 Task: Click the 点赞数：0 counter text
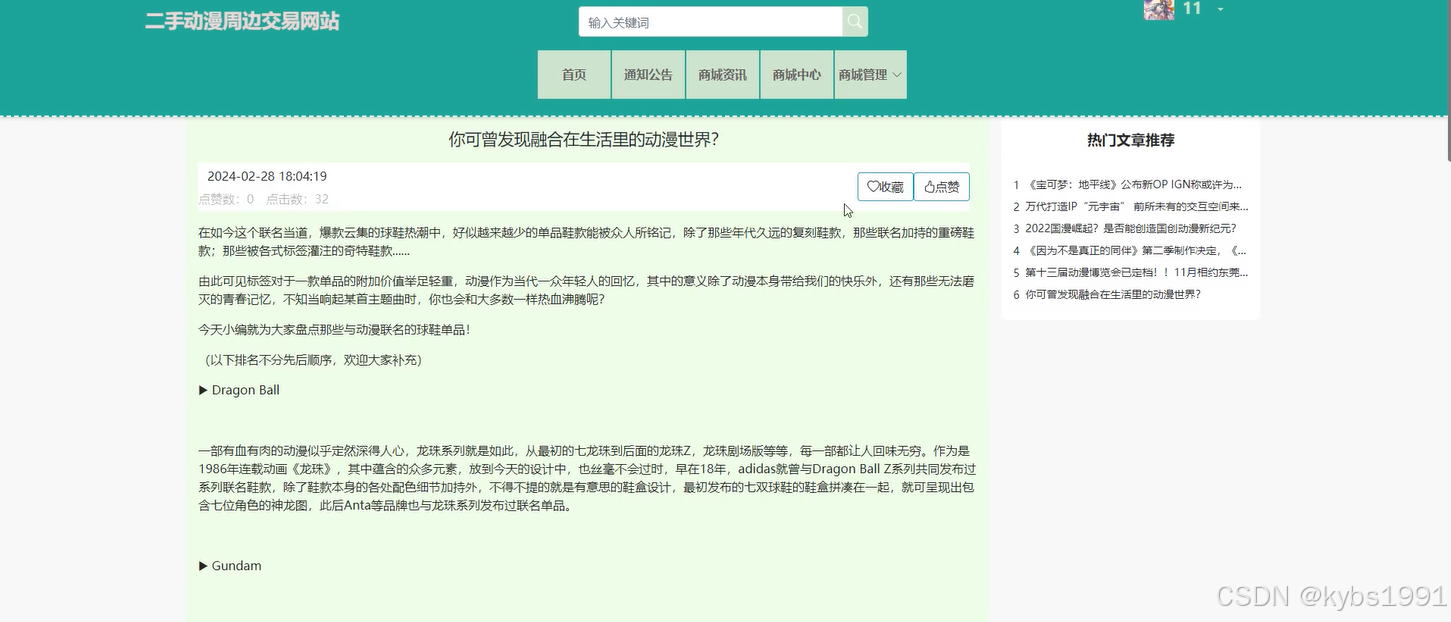tap(226, 199)
